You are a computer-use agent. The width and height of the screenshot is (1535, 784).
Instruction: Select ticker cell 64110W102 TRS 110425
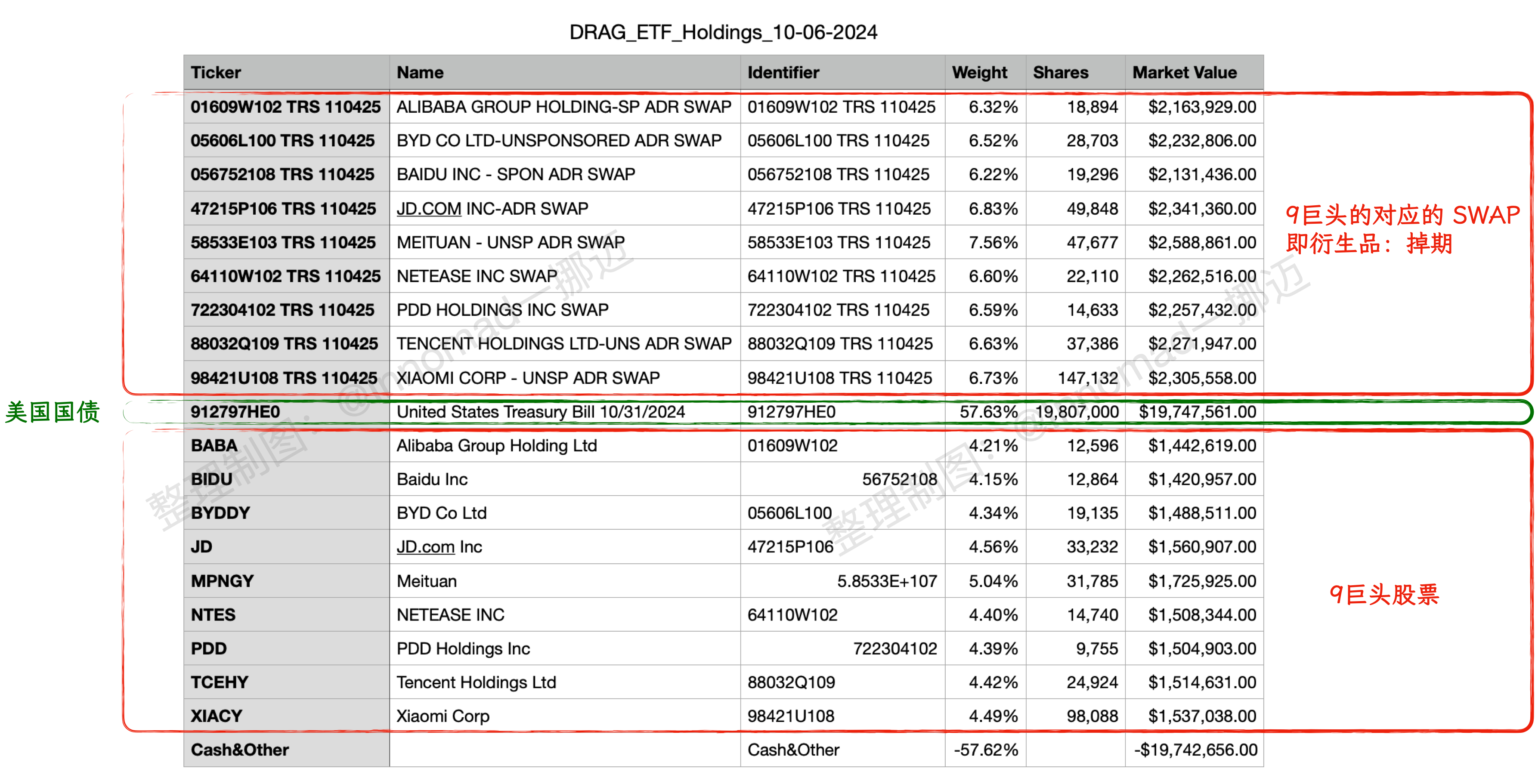click(x=286, y=276)
